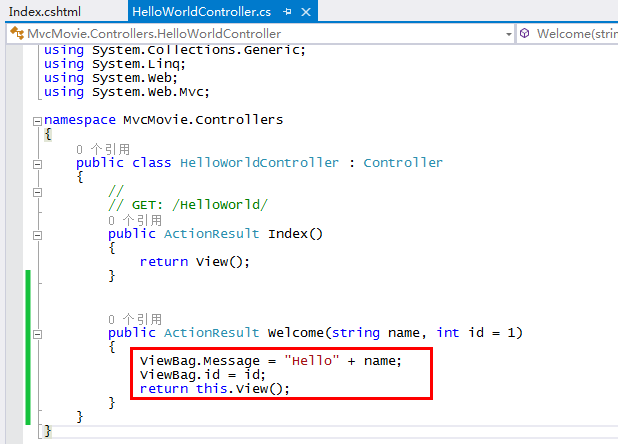Click the 'Index()' method name
Viewport: 618px width, 444px height.
coord(295,234)
